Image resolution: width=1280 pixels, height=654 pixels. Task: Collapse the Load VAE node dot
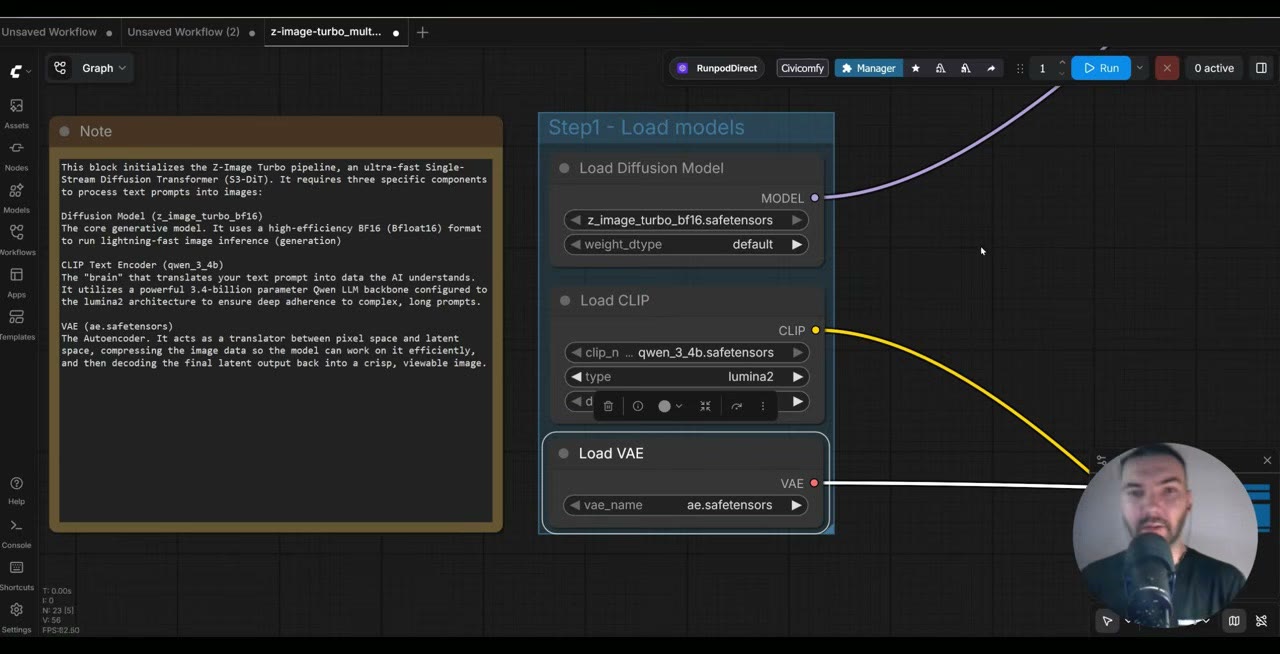[564, 453]
